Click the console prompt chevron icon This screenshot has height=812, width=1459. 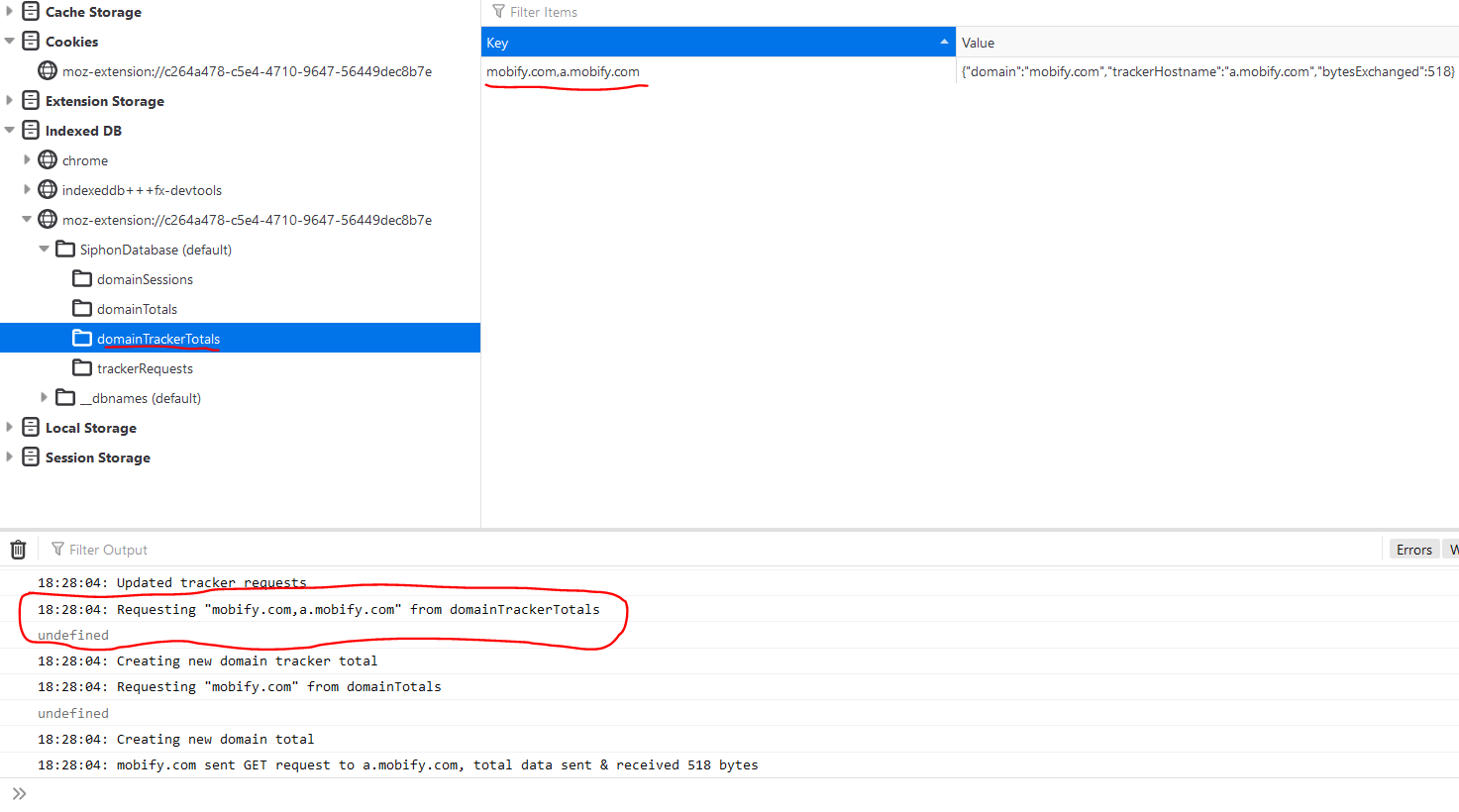coord(19,794)
